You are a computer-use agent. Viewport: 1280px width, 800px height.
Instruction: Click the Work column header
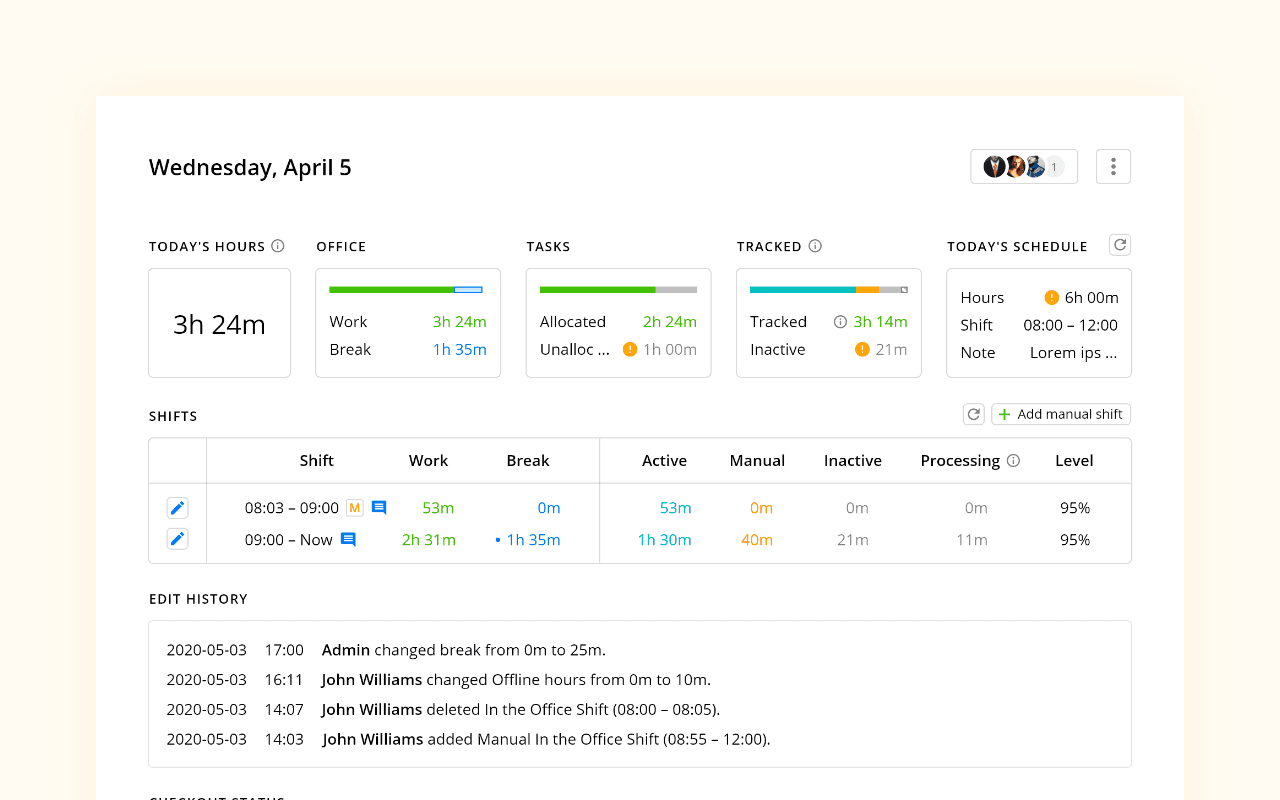point(428,461)
